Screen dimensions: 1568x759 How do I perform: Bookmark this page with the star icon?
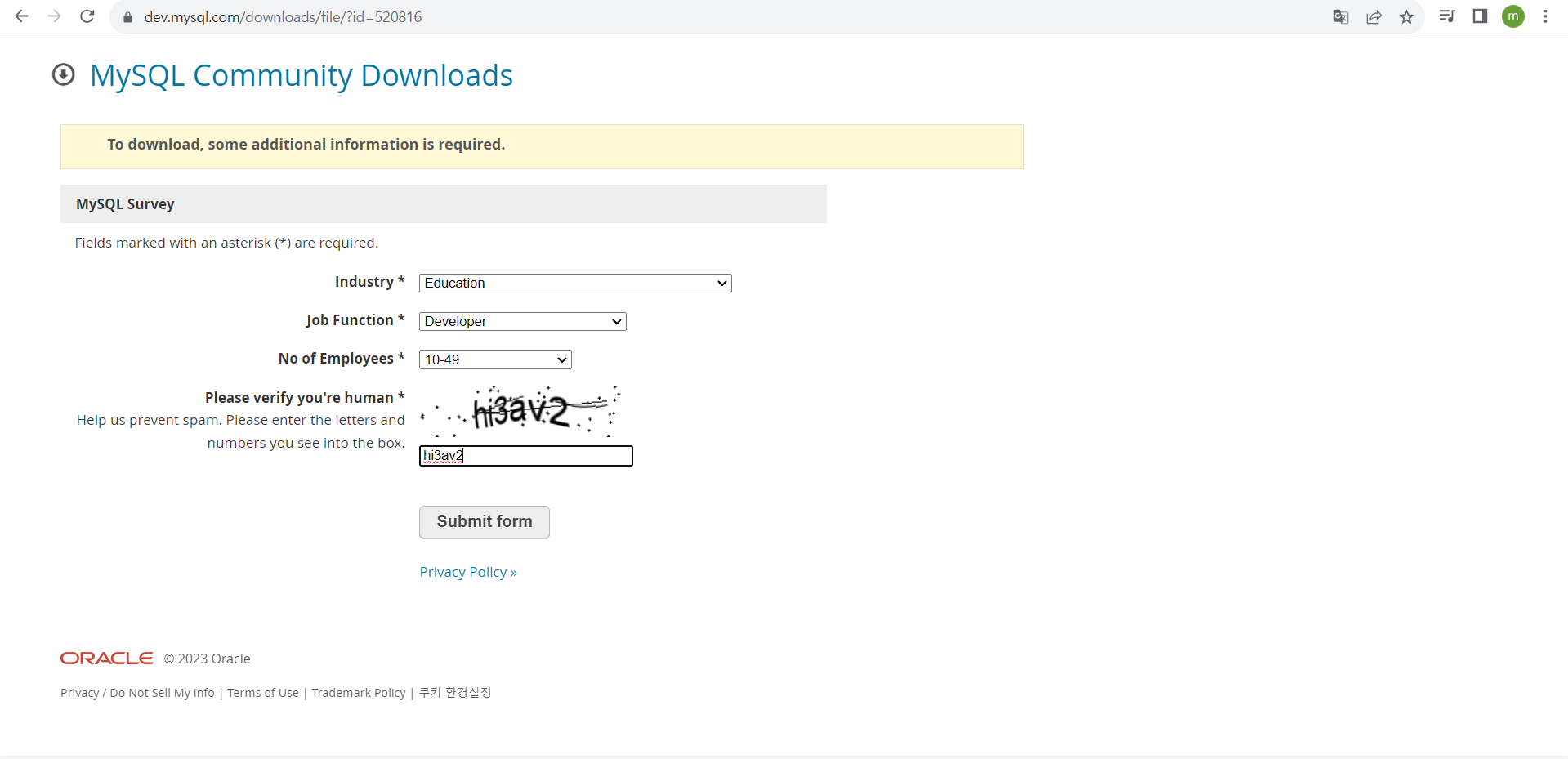(x=1406, y=17)
